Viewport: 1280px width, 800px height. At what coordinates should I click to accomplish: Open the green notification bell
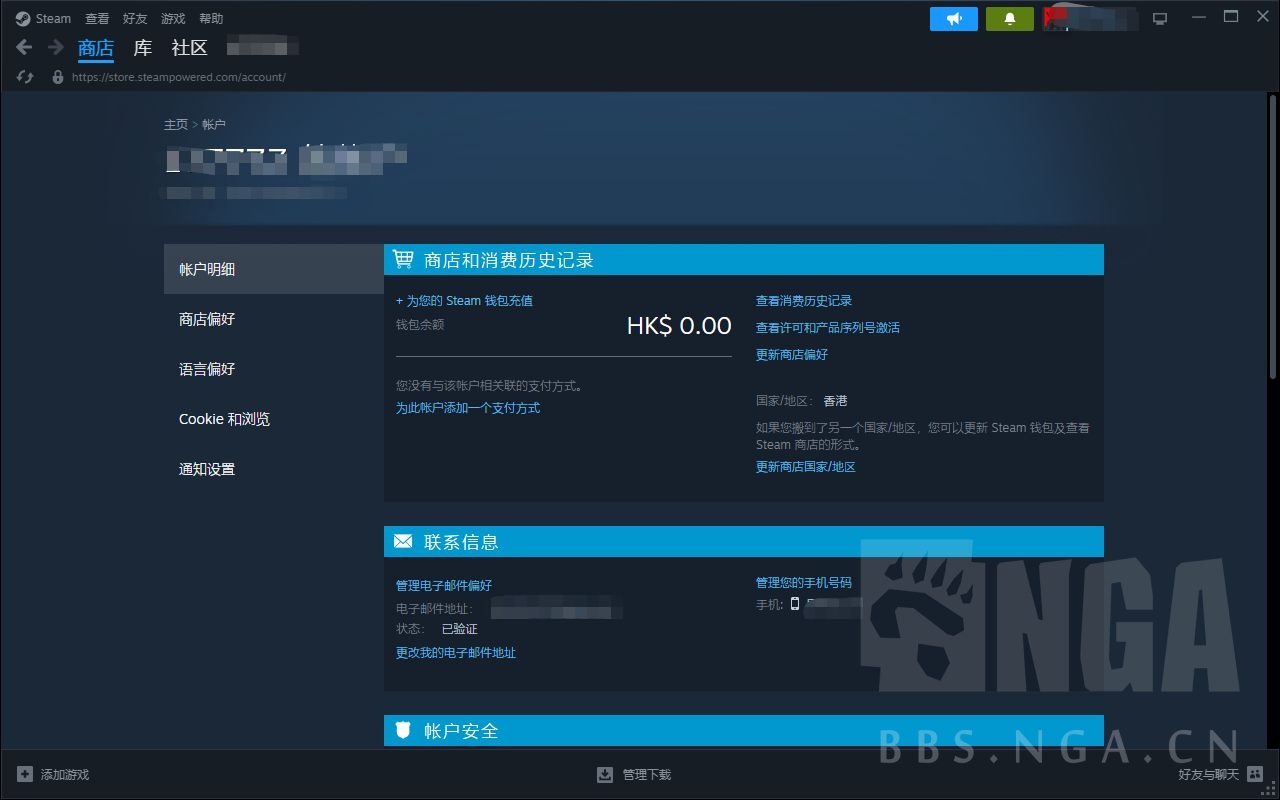click(1009, 18)
